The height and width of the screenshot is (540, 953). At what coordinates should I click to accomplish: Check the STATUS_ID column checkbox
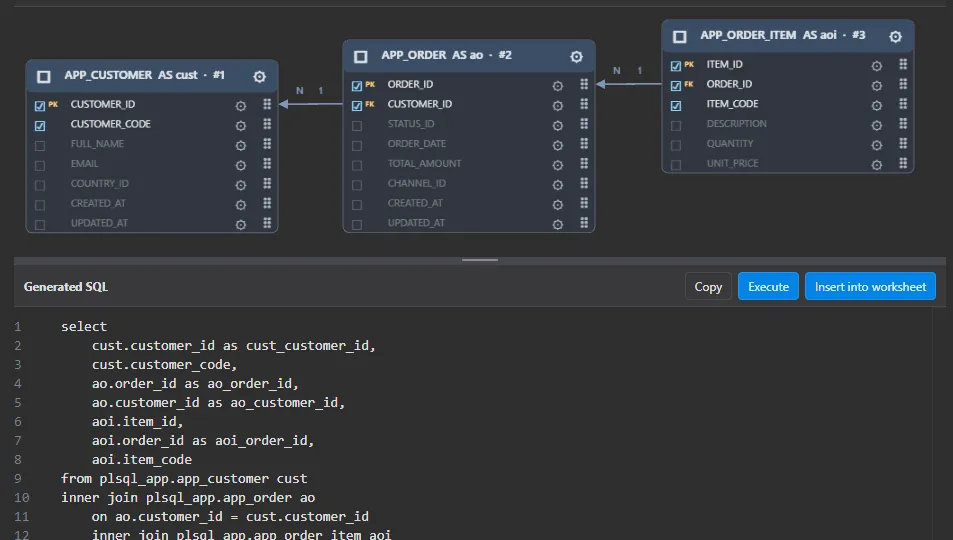(357, 126)
